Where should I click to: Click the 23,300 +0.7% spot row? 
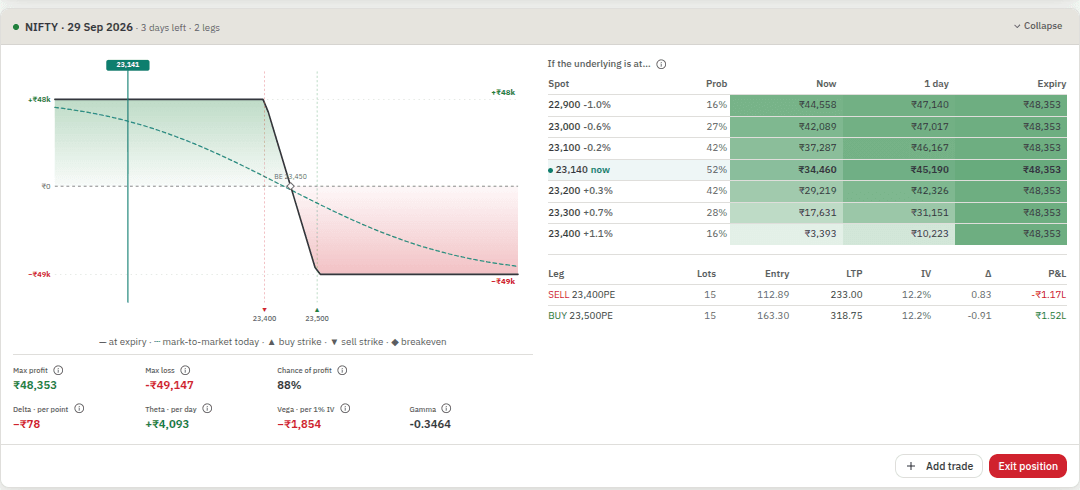click(807, 212)
